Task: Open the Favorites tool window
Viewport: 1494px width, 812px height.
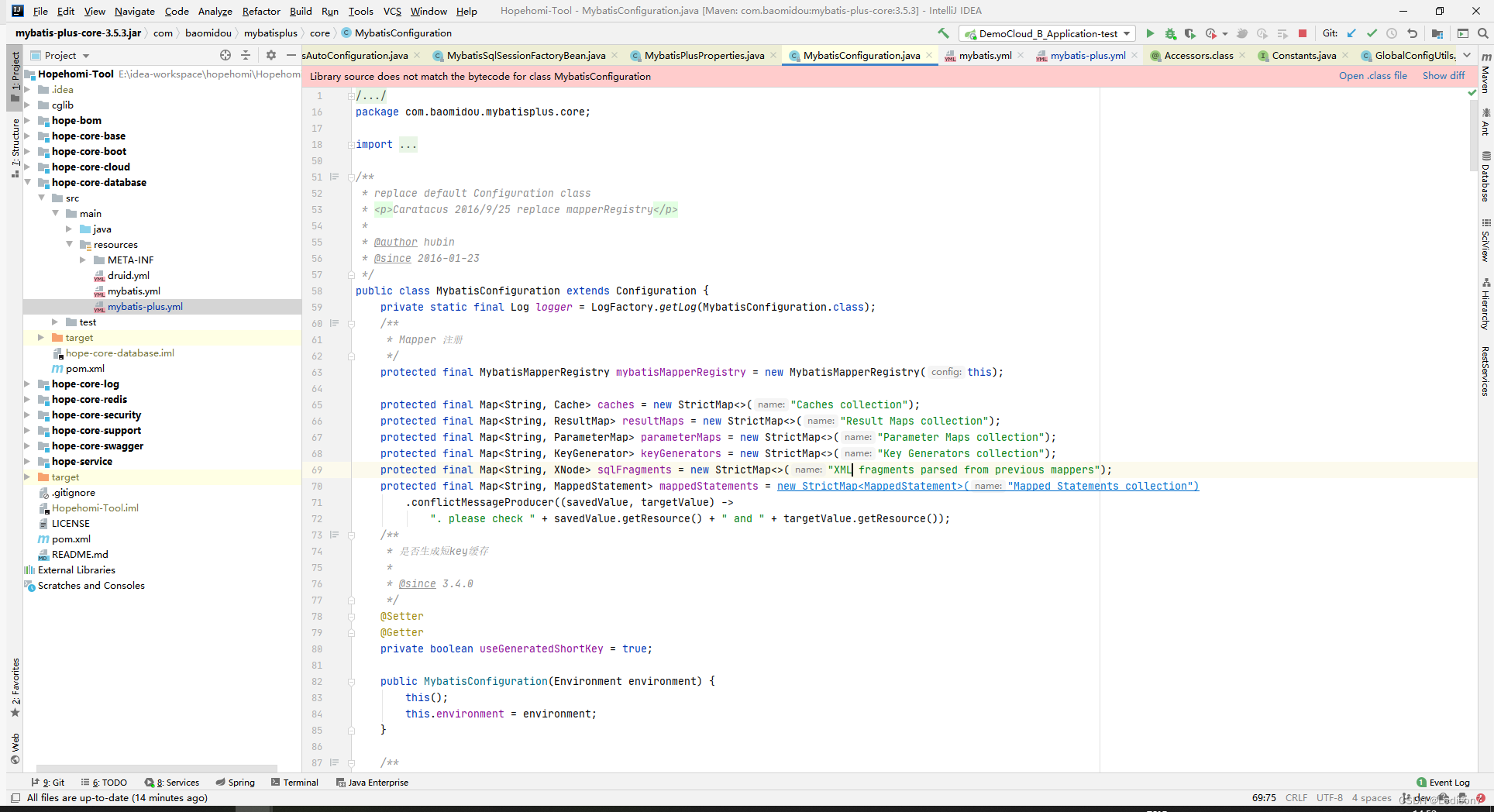Action: [x=15, y=688]
